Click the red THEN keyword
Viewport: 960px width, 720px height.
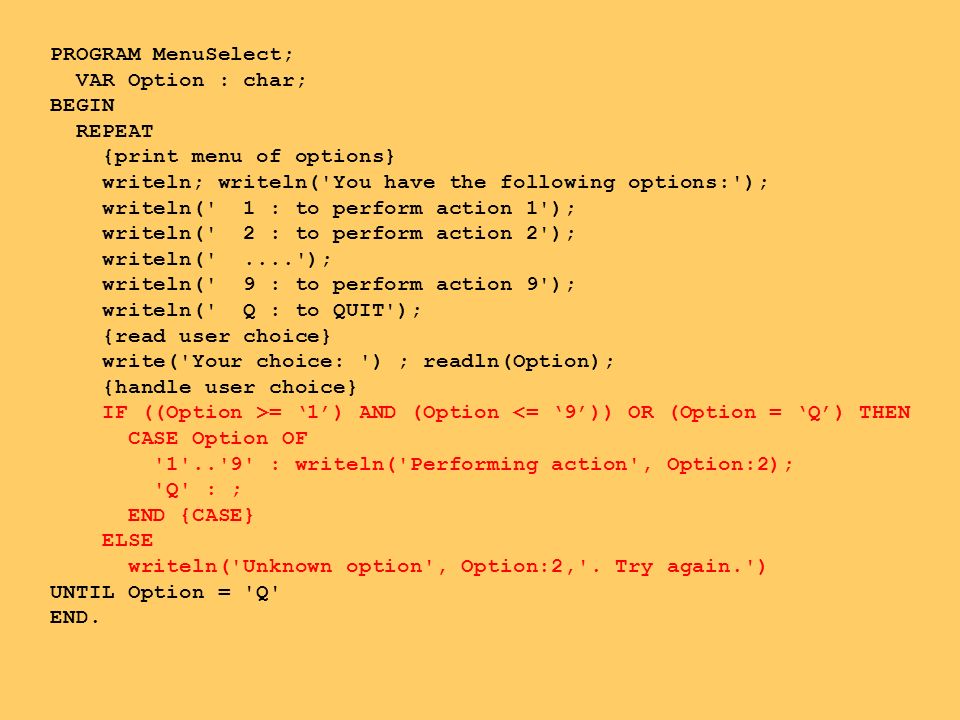pyautogui.click(x=884, y=412)
